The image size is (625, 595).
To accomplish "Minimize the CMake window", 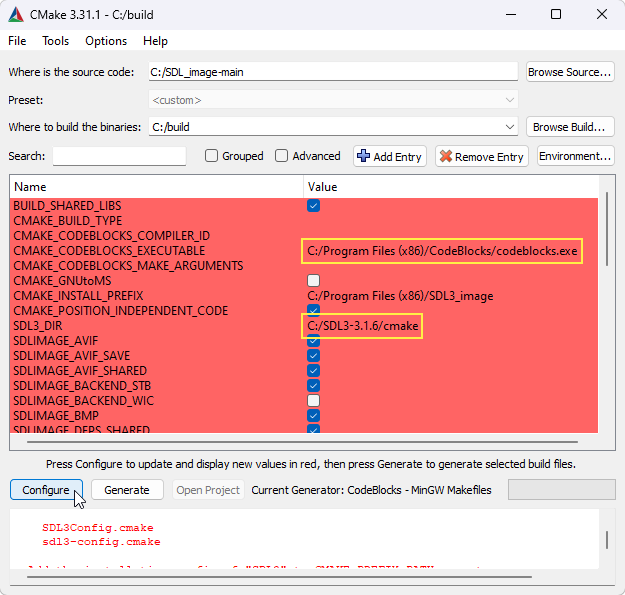I will (x=511, y=15).
